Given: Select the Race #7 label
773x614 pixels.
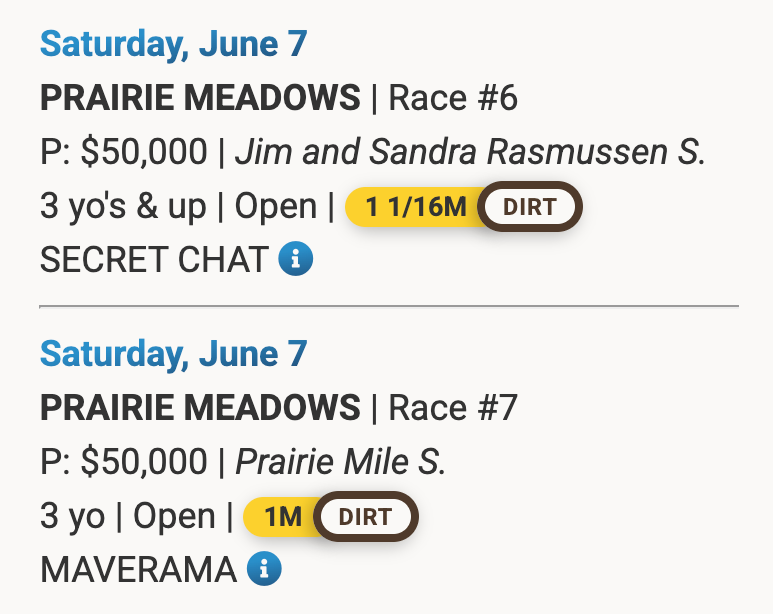Looking at the screenshot, I should tap(452, 408).
